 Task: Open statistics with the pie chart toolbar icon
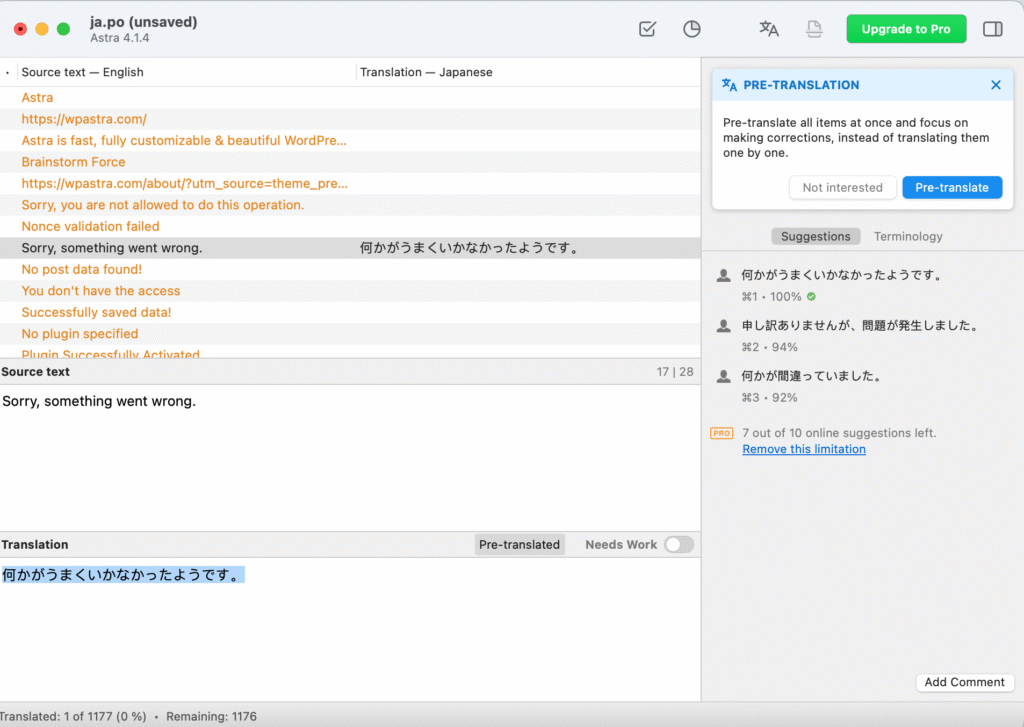tap(691, 29)
